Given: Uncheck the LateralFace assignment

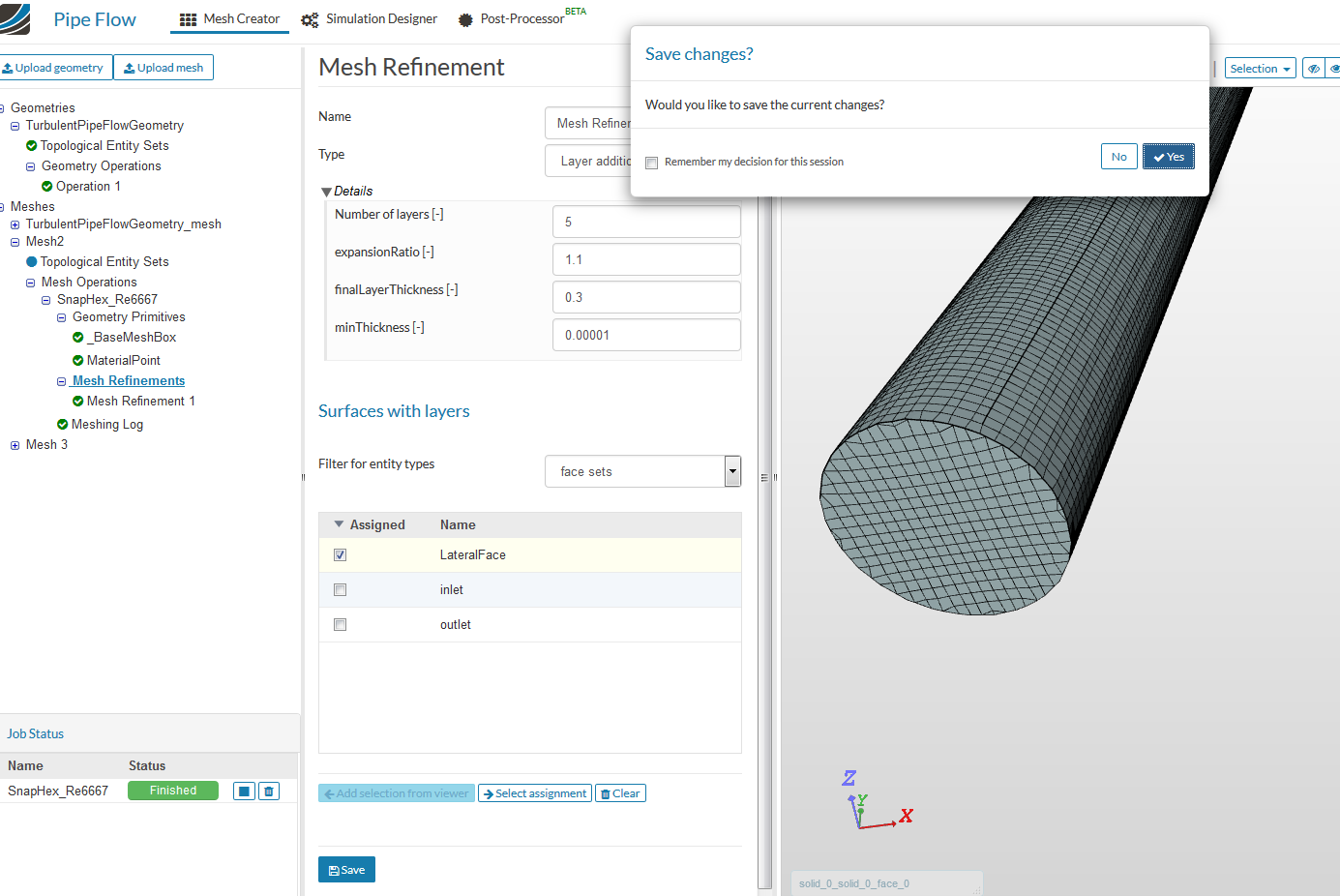Looking at the screenshot, I should point(340,554).
